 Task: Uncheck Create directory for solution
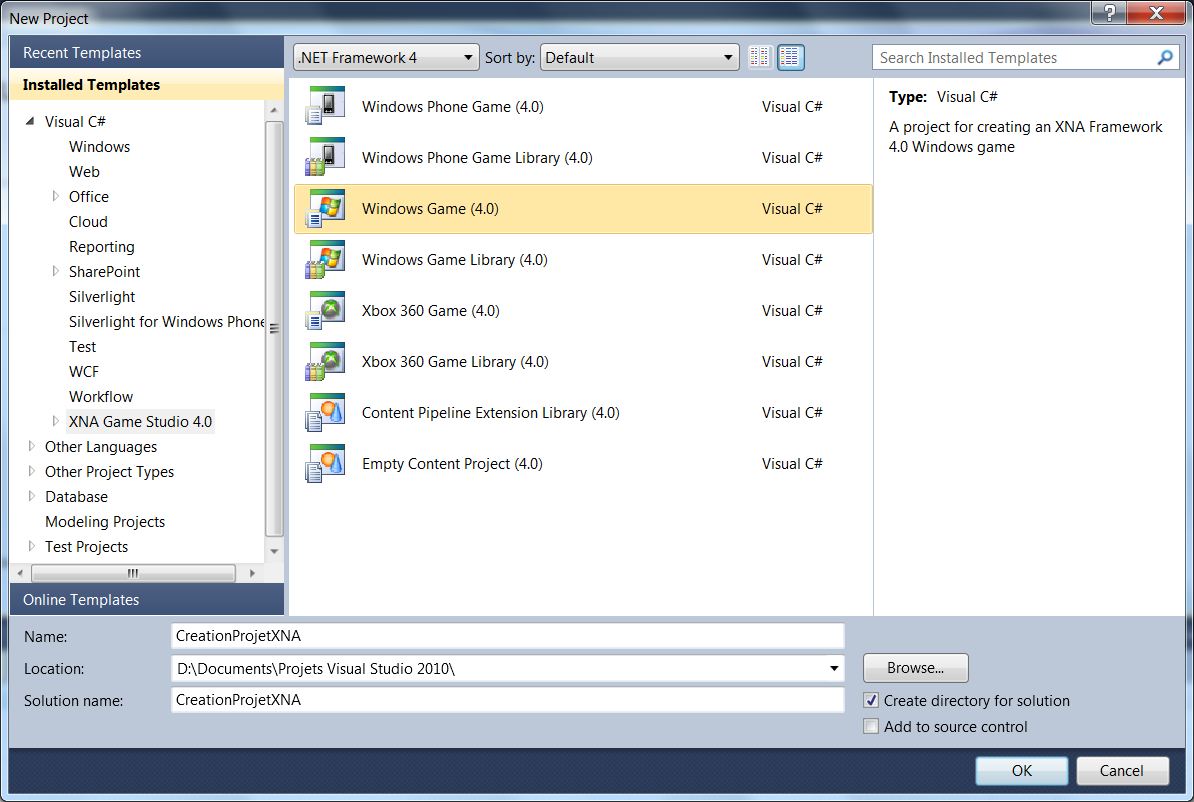click(x=871, y=701)
